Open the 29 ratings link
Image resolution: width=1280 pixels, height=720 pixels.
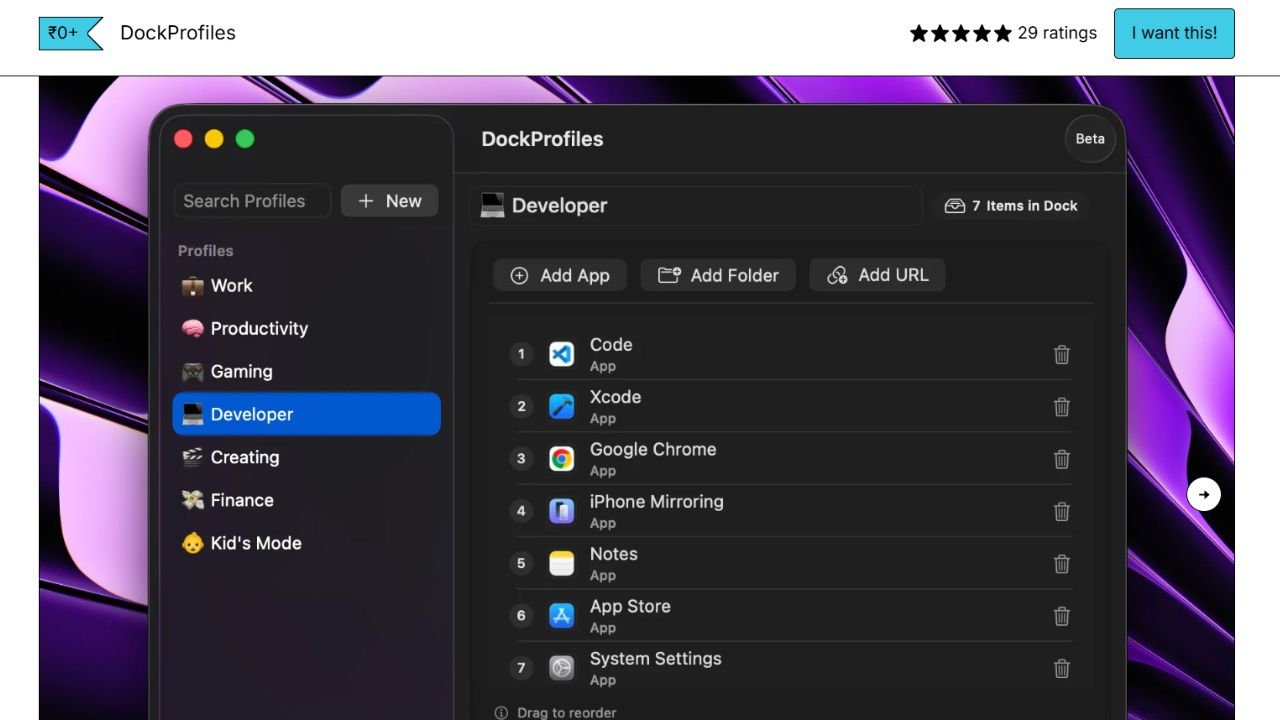(x=1057, y=33)
